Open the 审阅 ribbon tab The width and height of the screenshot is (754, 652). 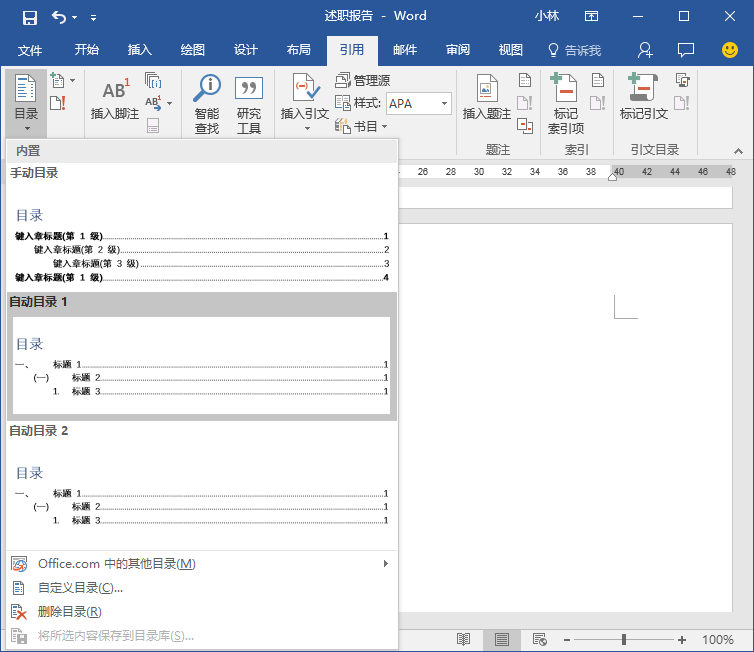[x=458, y=50]
